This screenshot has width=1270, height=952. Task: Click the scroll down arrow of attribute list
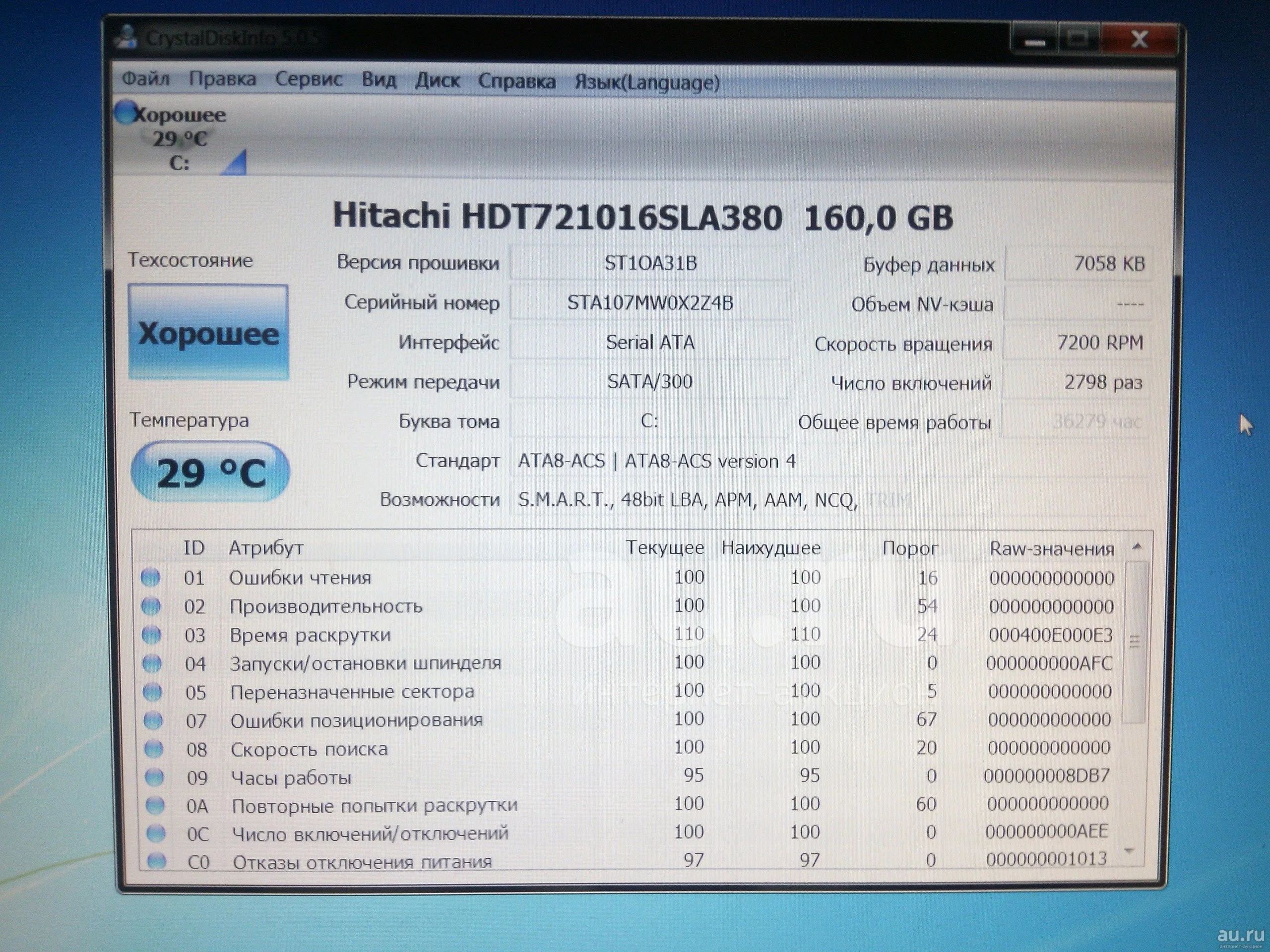click(1130, 851)
